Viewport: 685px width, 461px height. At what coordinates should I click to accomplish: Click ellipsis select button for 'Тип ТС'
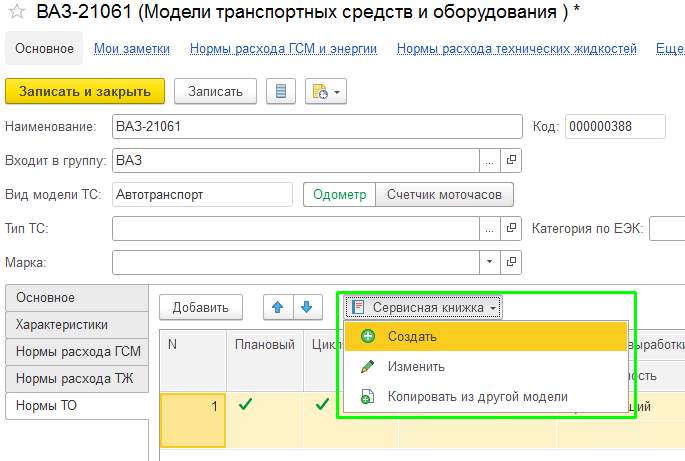[490, 229]
